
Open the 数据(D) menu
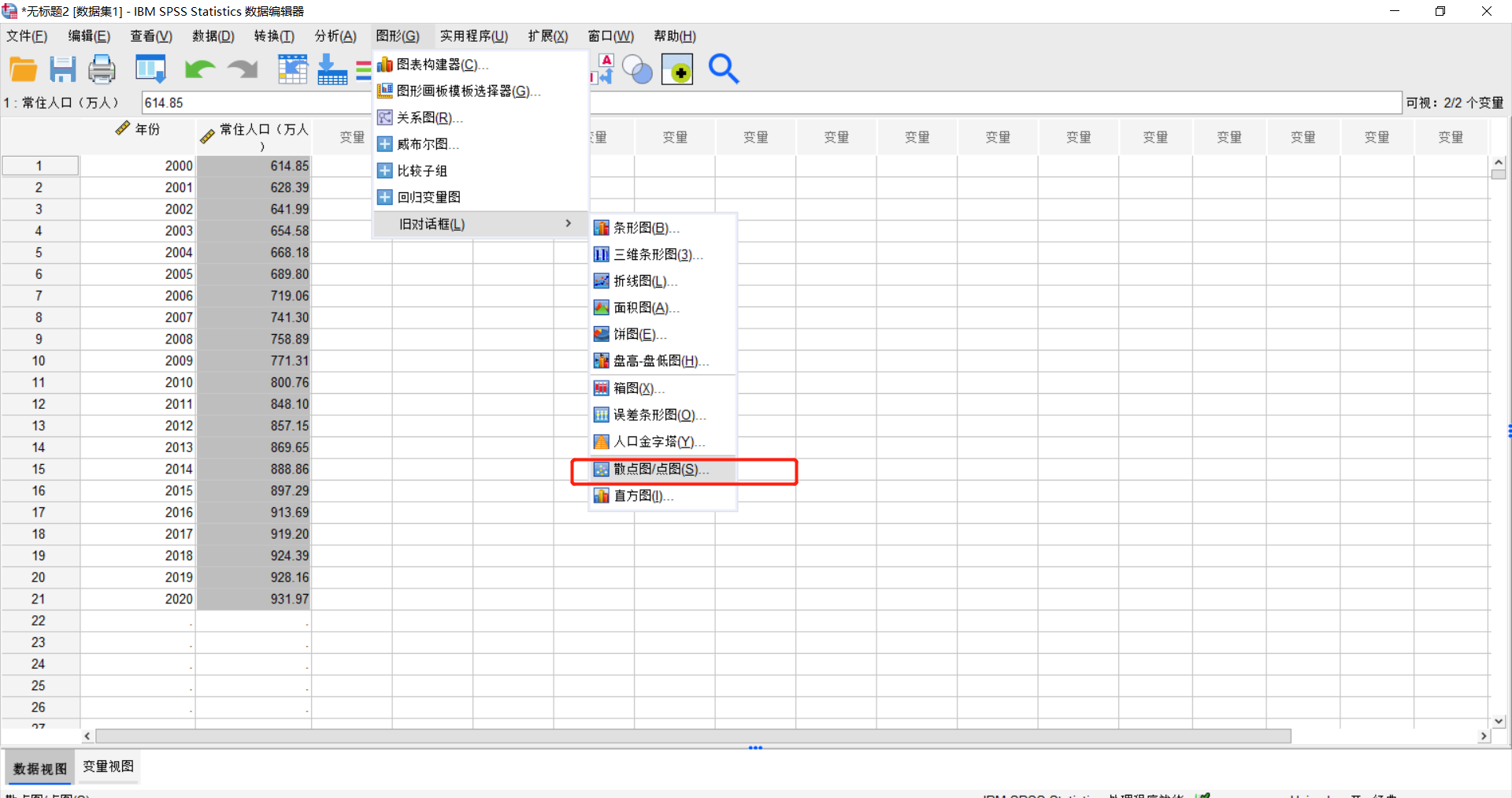(x=213, y=36)
